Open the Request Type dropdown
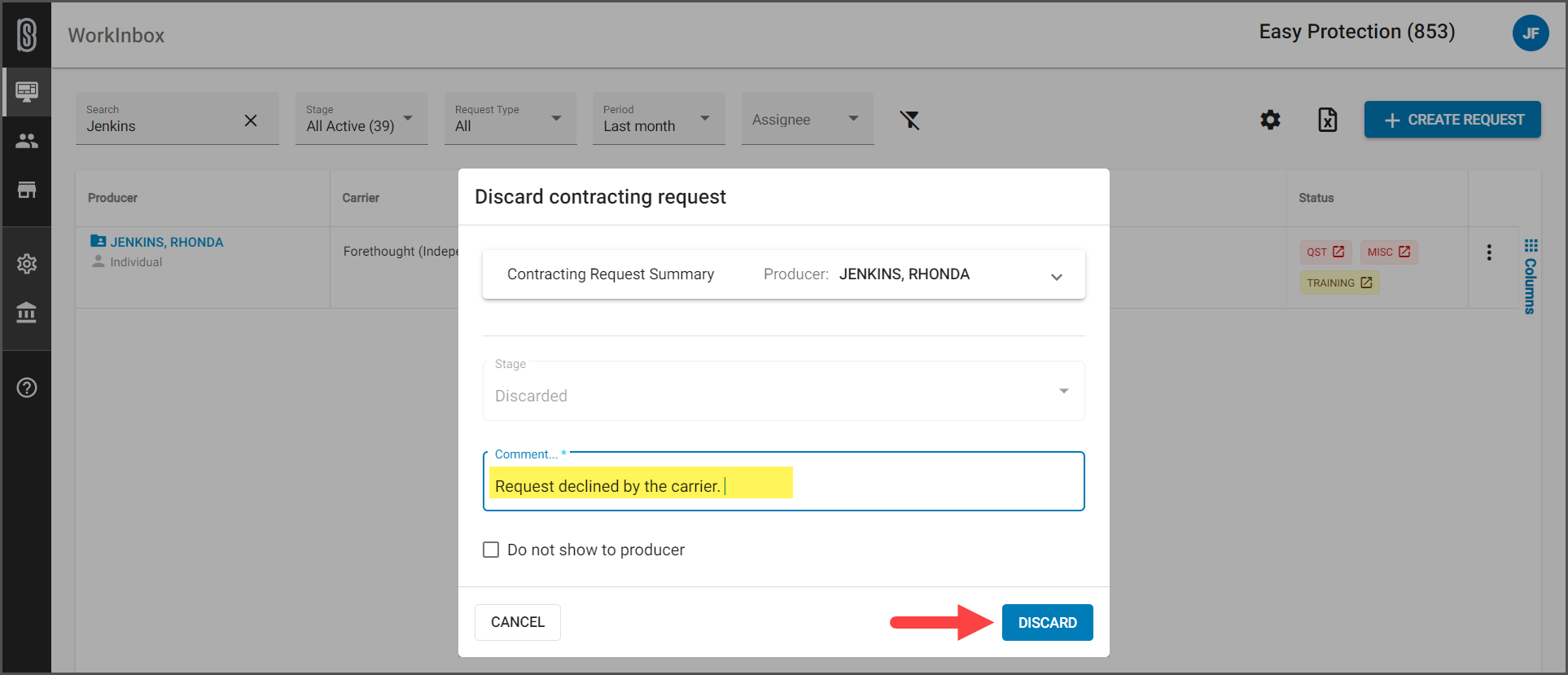 point(510,119)
